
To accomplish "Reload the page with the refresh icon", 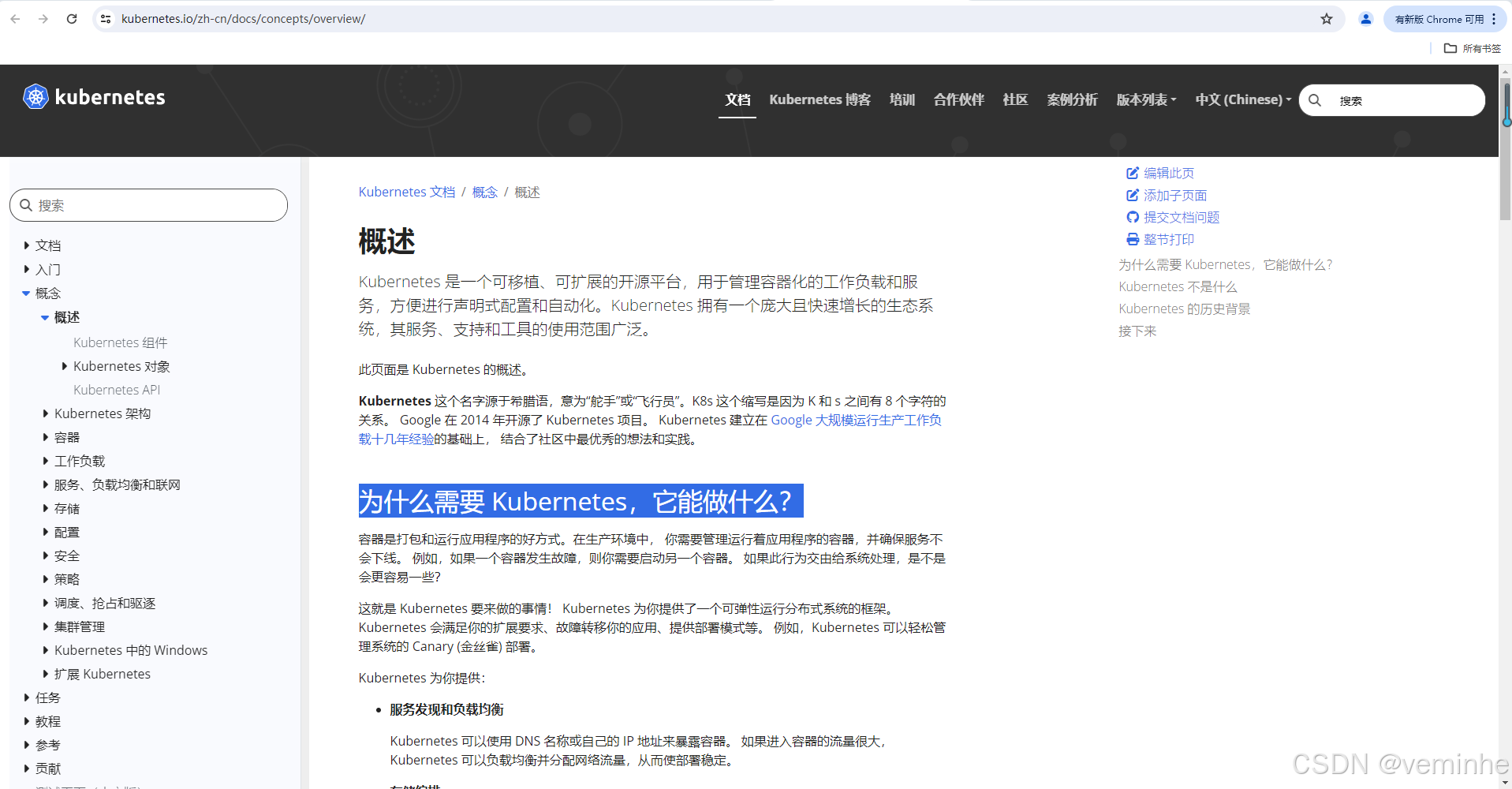I will [x=72, y=19].
